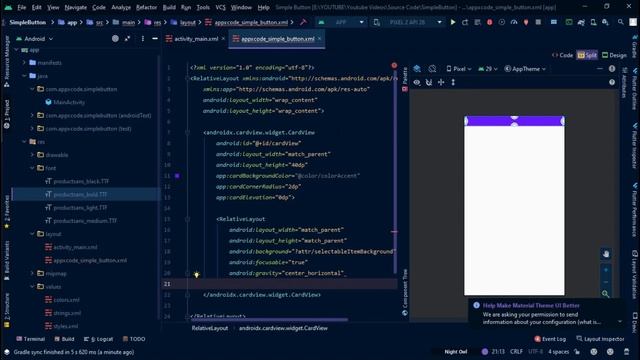Open the Pixel 2 API device dropdown
The width and height of the screenshot is (640, 360).
409,22
